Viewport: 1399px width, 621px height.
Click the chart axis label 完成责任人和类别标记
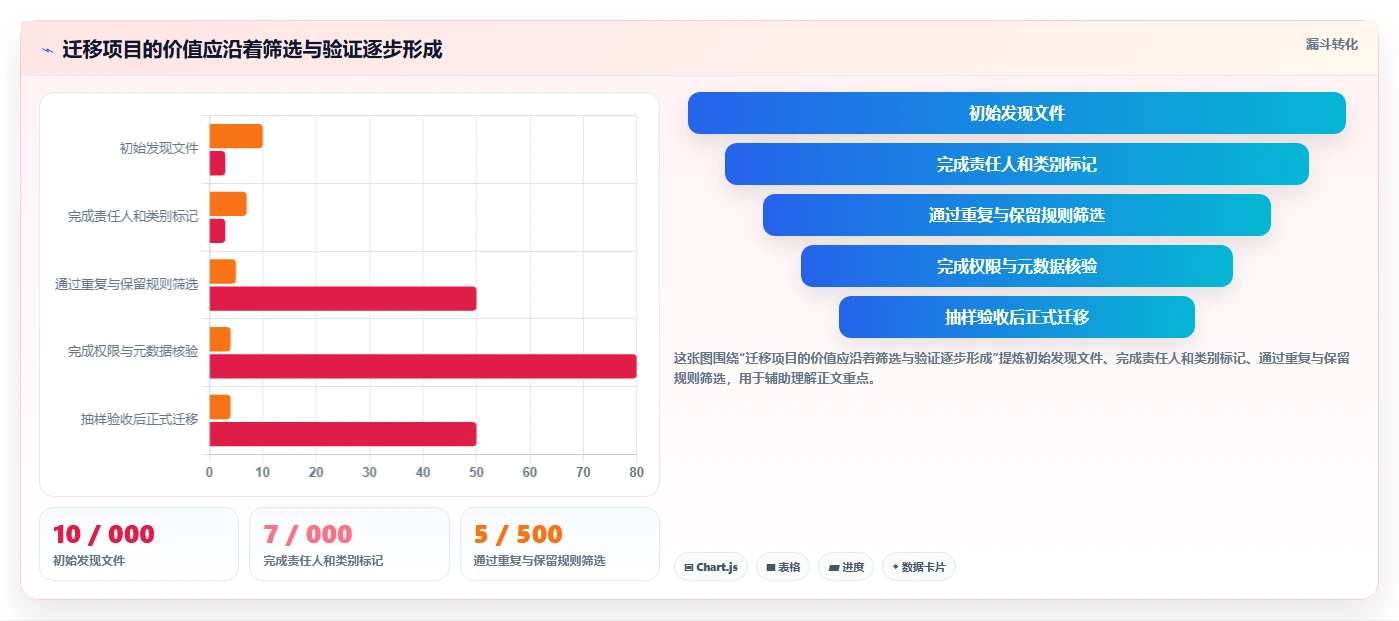click(133, 216)
